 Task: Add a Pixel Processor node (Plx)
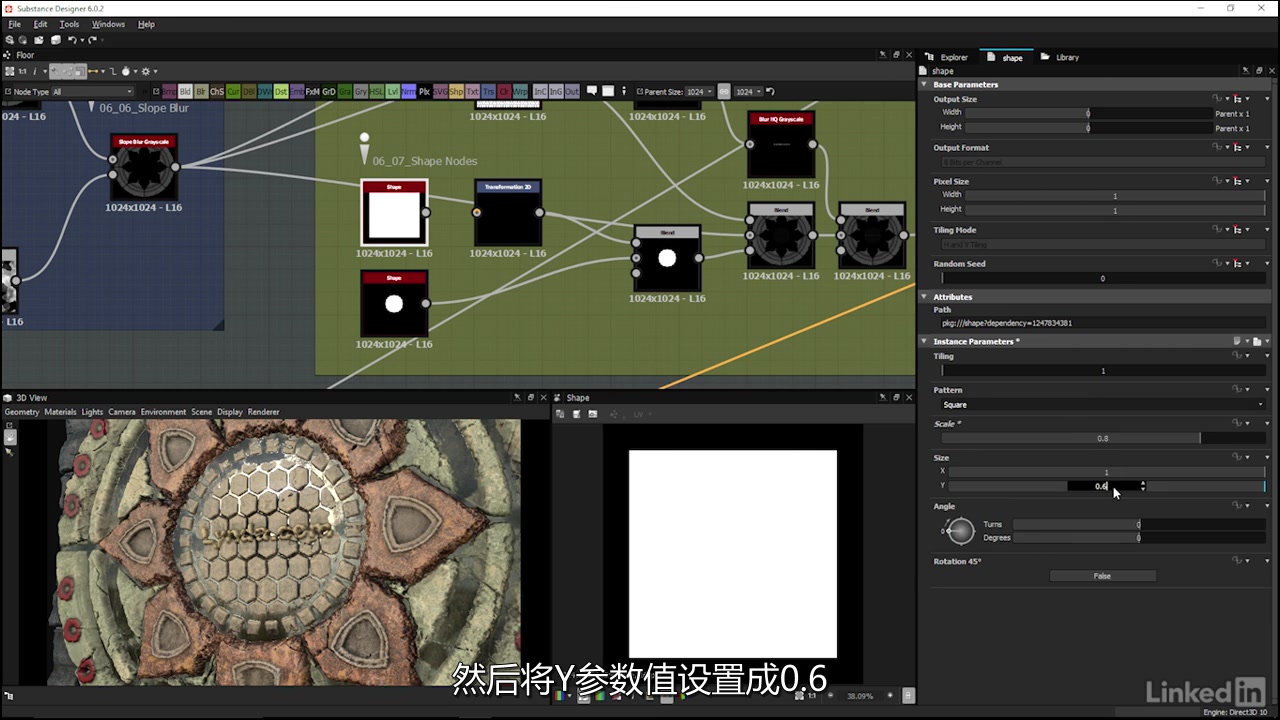click(424, 91)
